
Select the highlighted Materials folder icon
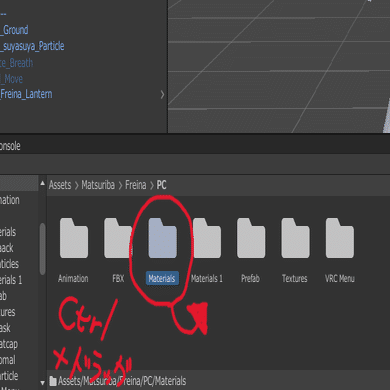coord(162,238)
